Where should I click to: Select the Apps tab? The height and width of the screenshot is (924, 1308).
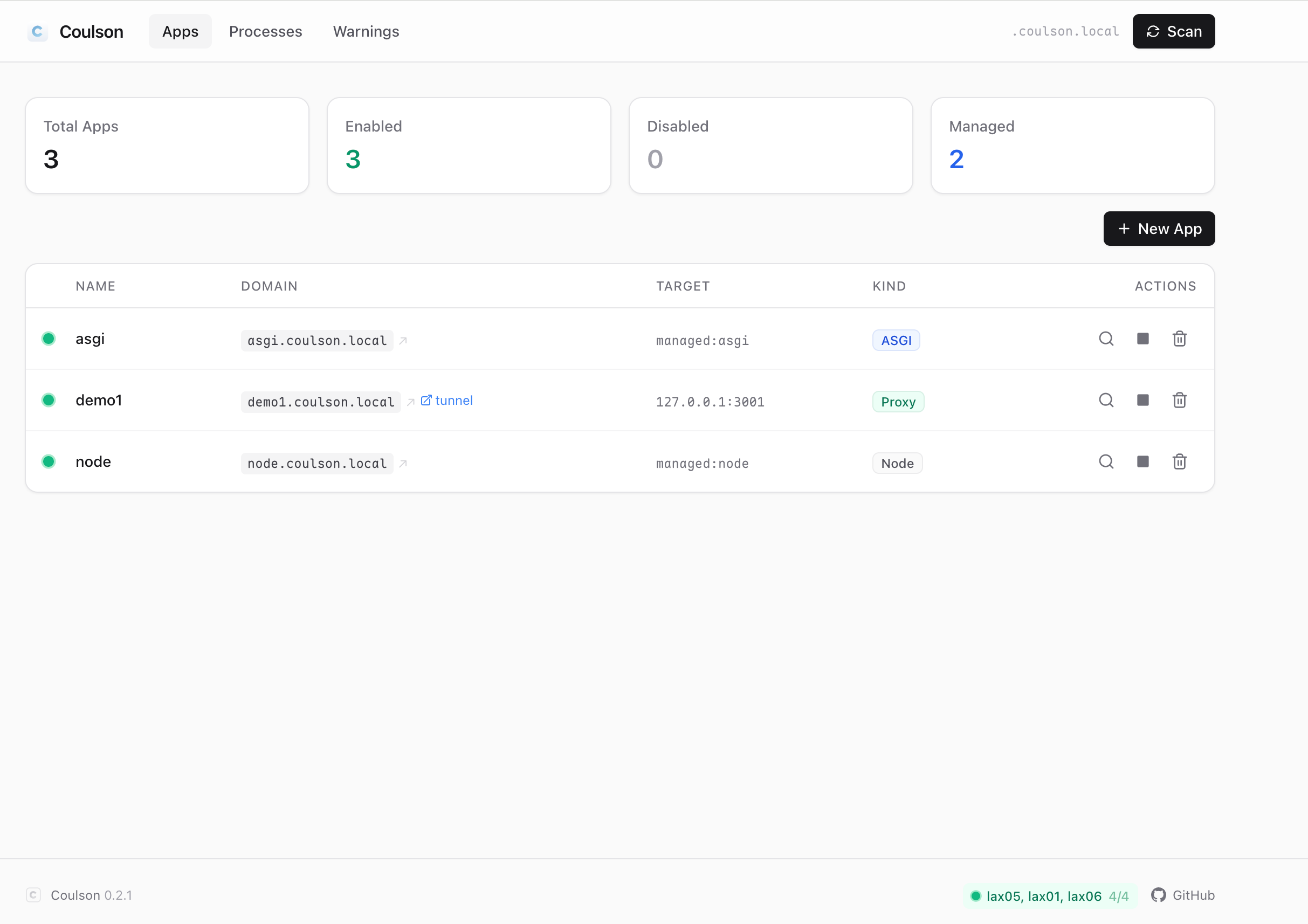(180, 32)
